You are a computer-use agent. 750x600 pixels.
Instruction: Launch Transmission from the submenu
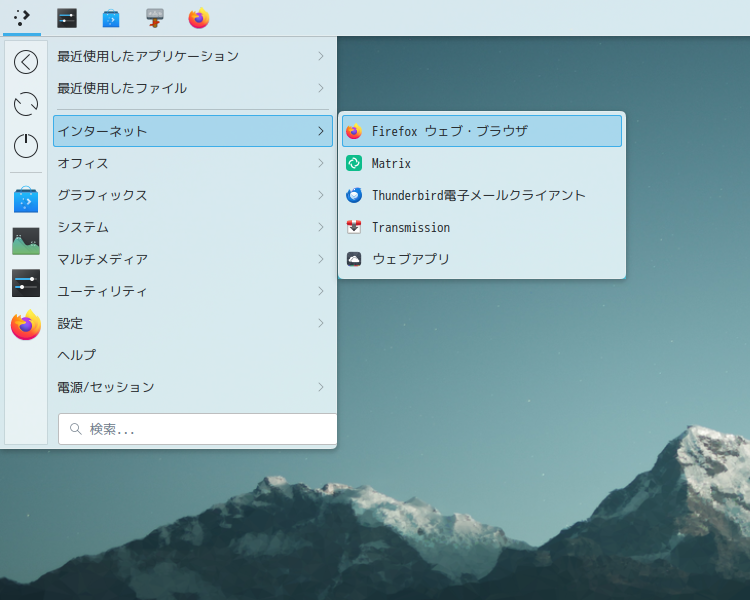(x=482, y=227)
